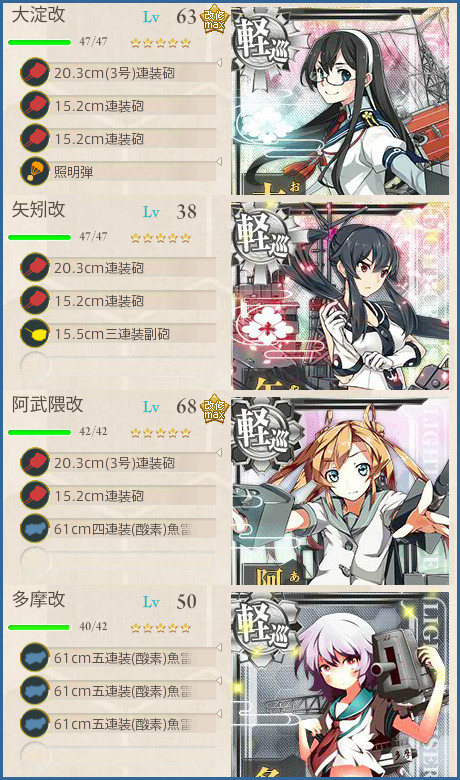Image resolution: width=460 pixels, height=780 pixels.
Task: Click Tama's green 40/42 HP bar
Action: [39, 627]
